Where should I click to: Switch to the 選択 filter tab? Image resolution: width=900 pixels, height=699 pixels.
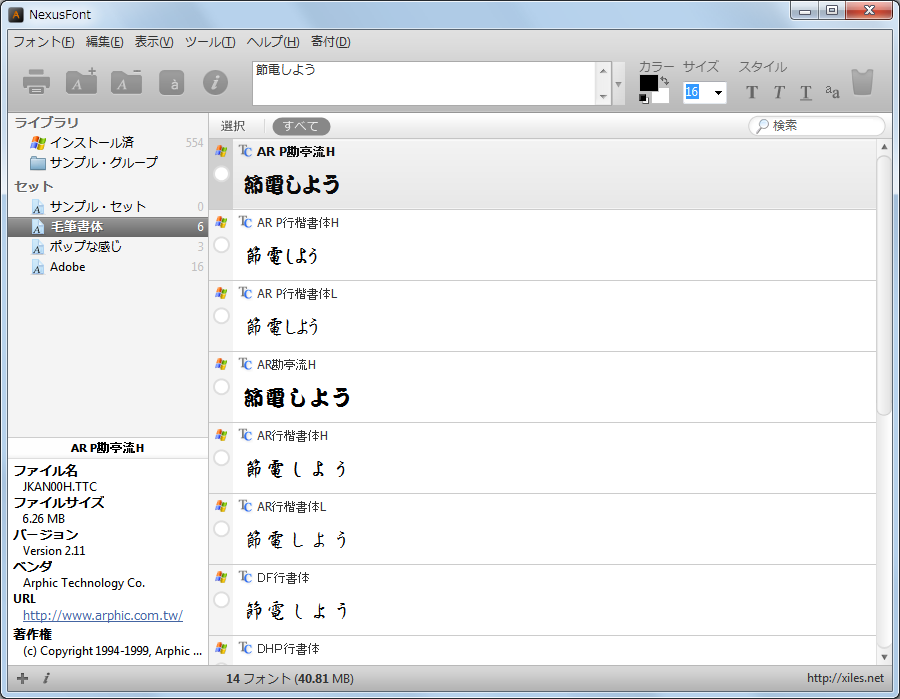tap(233, 126)
